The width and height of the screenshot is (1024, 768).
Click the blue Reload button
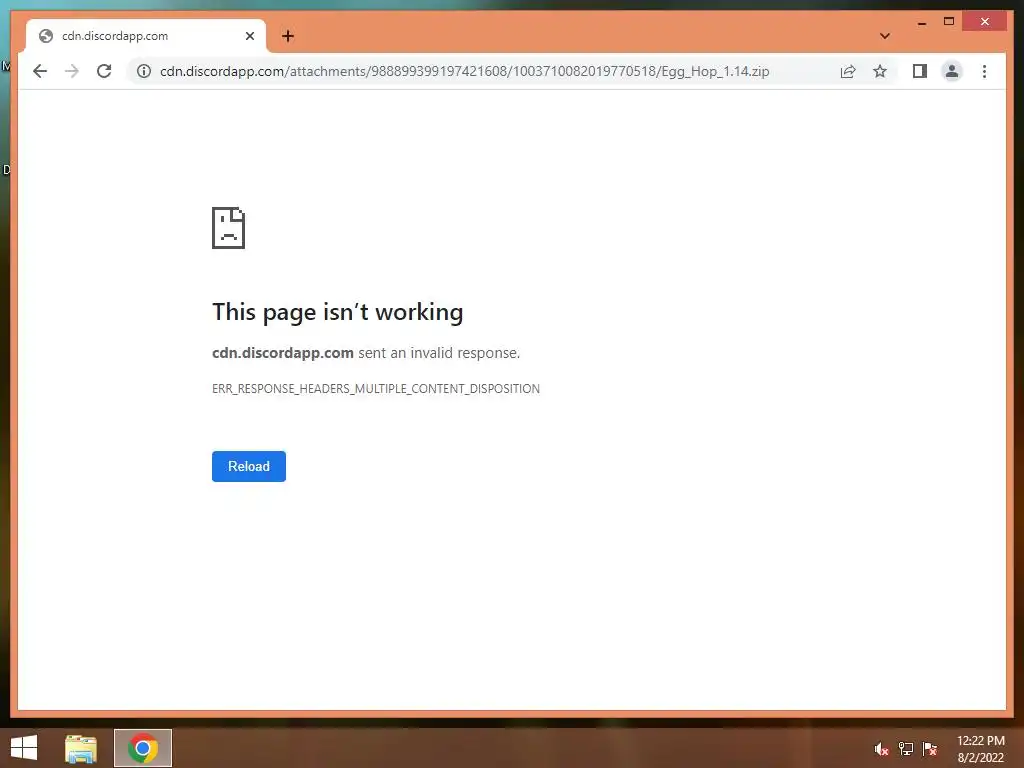(x=249, y=466)
